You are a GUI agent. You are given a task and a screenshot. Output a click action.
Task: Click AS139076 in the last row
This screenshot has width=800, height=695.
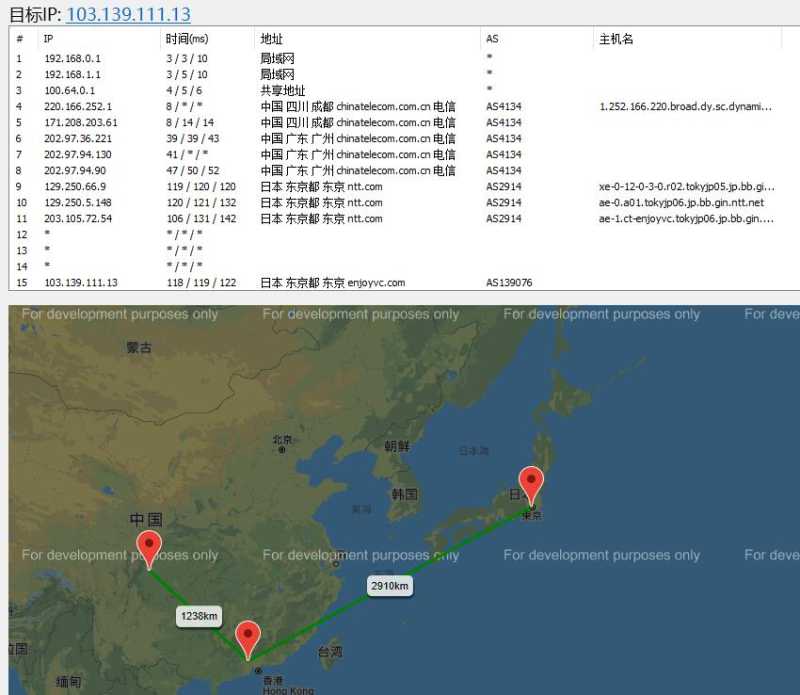click(x=509, y=283)
